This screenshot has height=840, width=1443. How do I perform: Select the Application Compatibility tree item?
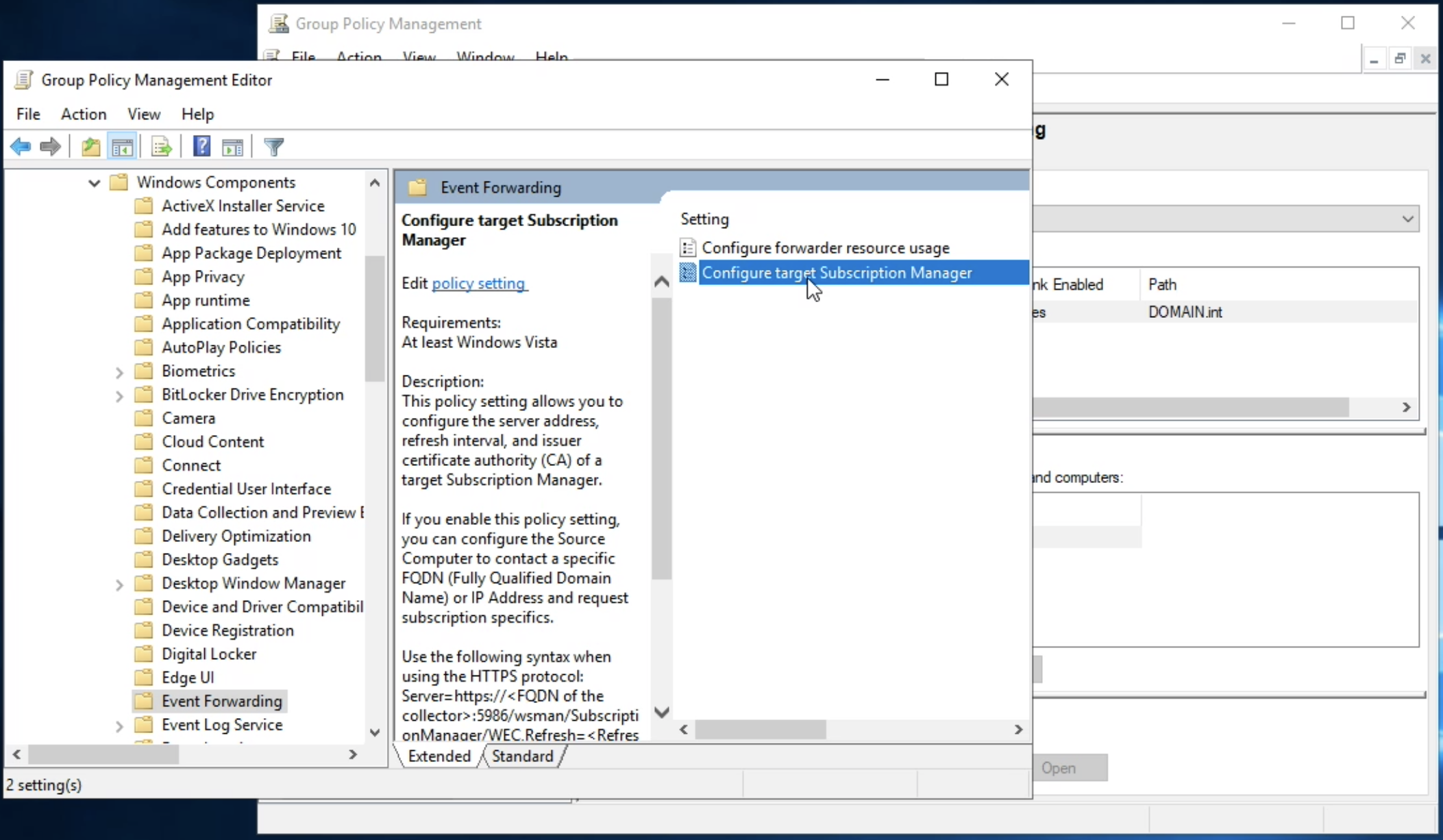[251, 323]
